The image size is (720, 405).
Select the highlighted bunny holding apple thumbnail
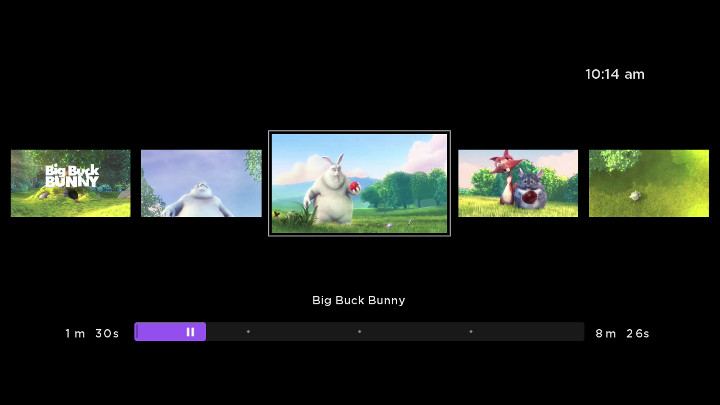pos(359,183)
